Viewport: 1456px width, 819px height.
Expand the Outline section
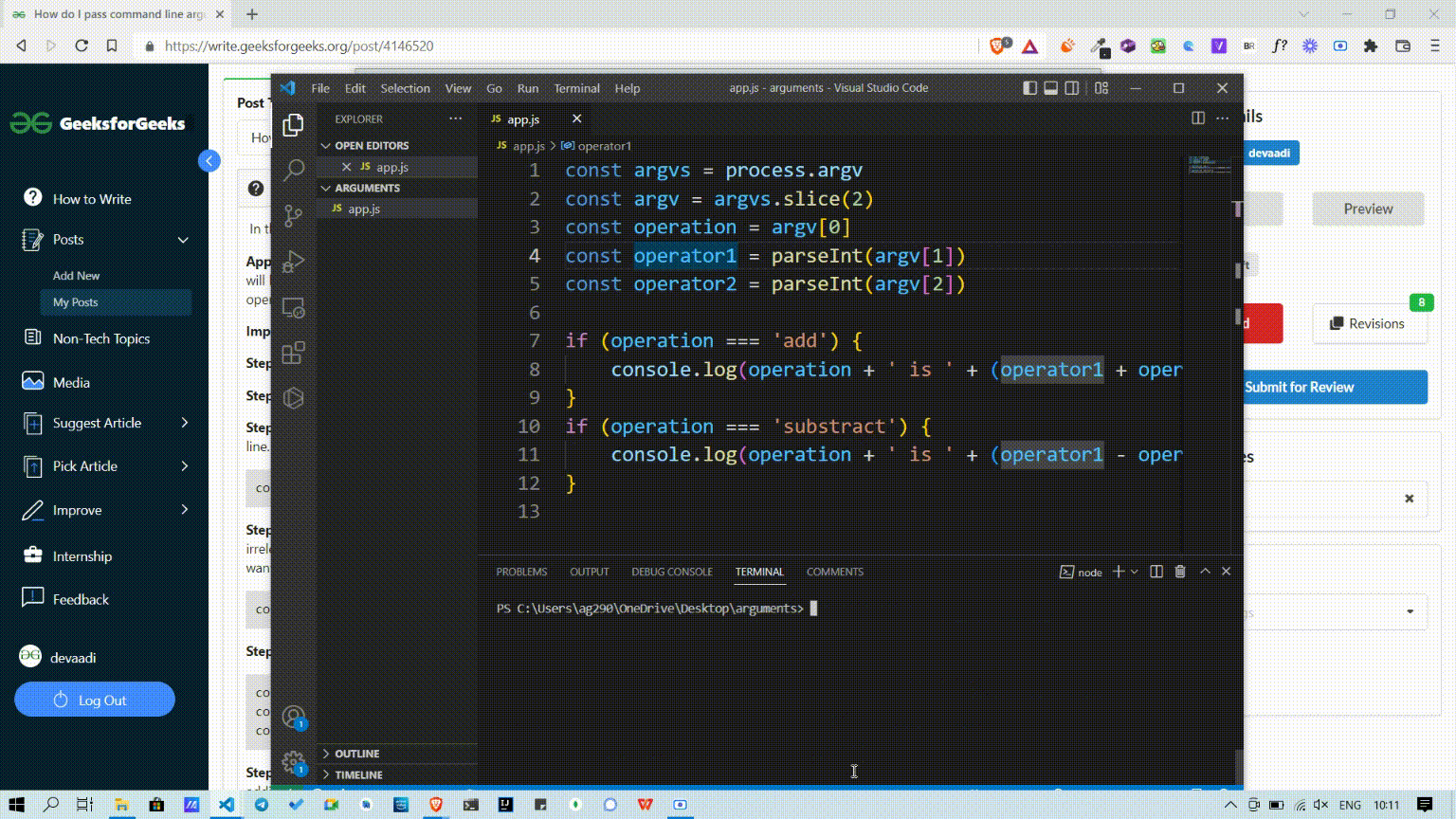[356, 754]
